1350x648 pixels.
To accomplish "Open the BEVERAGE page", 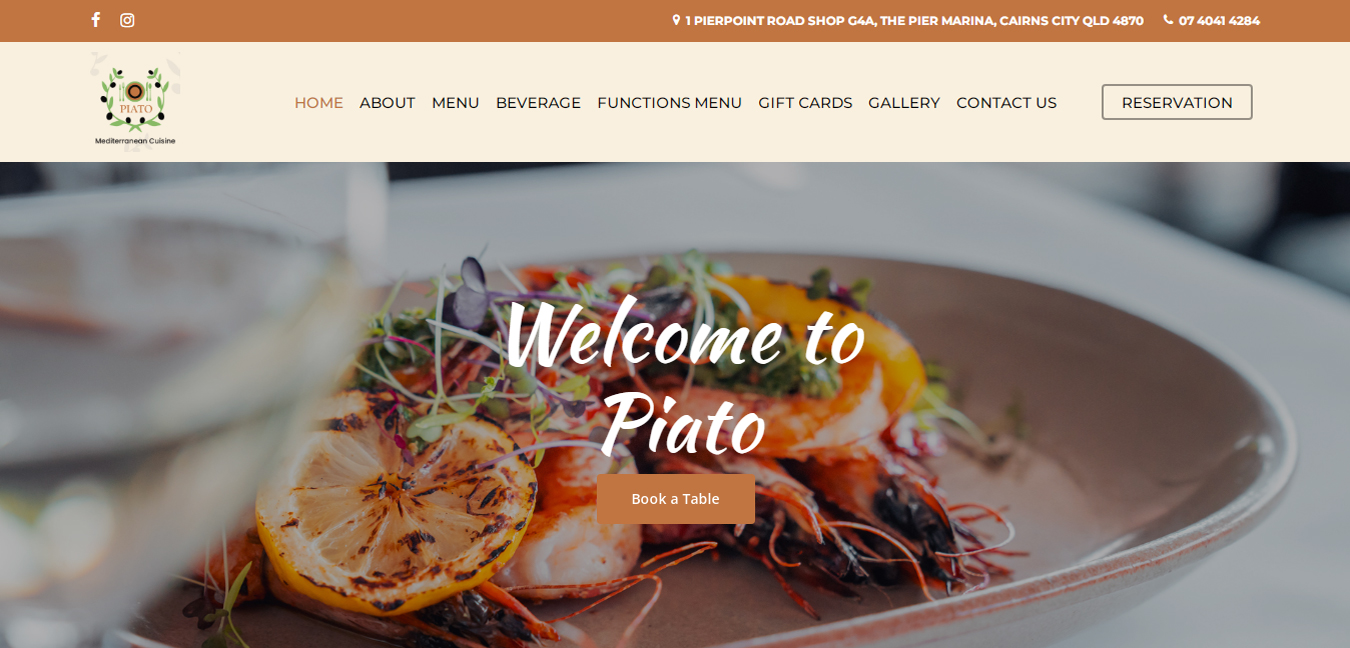I will tap(538, 103).
